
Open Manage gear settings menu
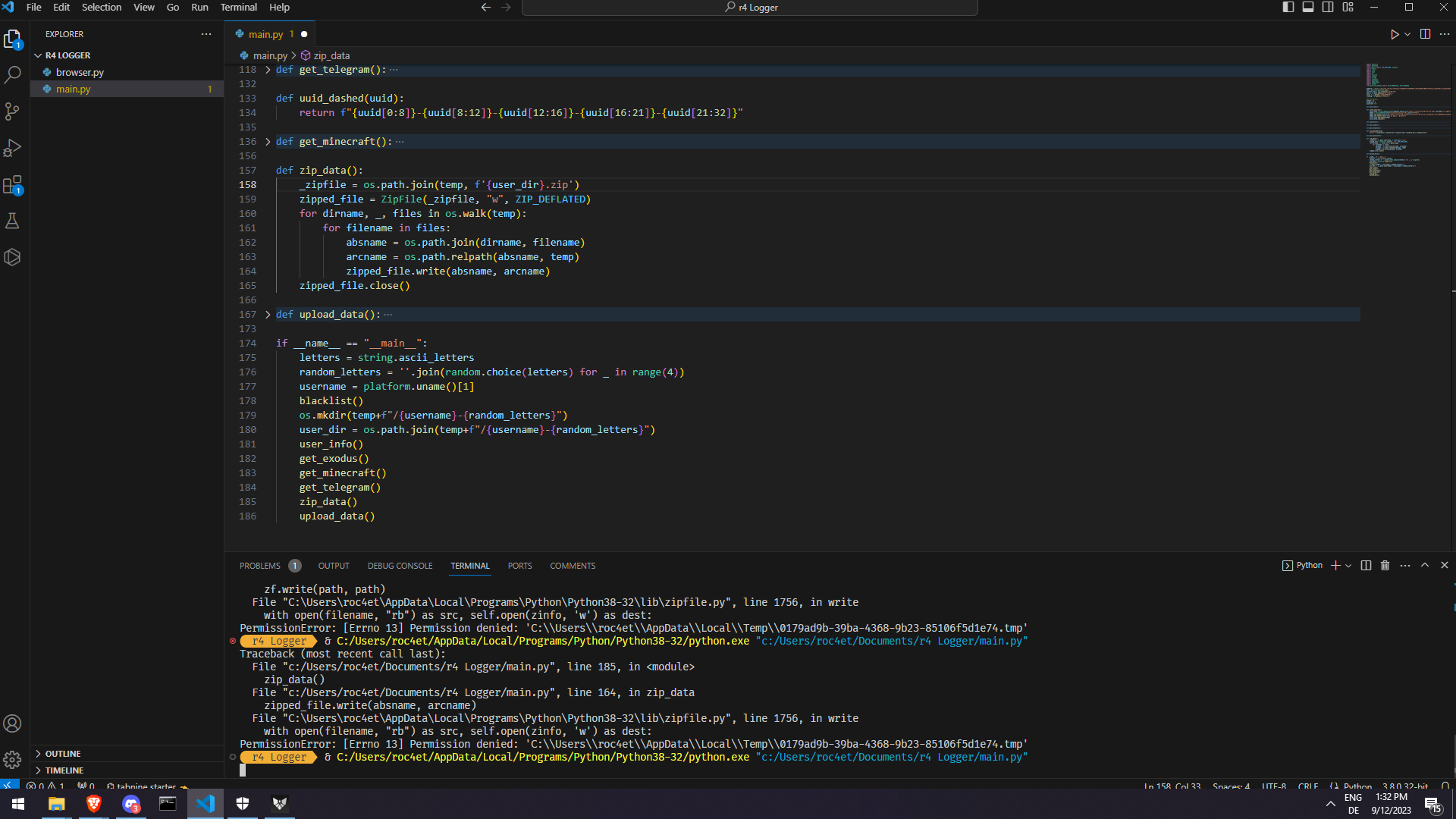tap(13, 759)
